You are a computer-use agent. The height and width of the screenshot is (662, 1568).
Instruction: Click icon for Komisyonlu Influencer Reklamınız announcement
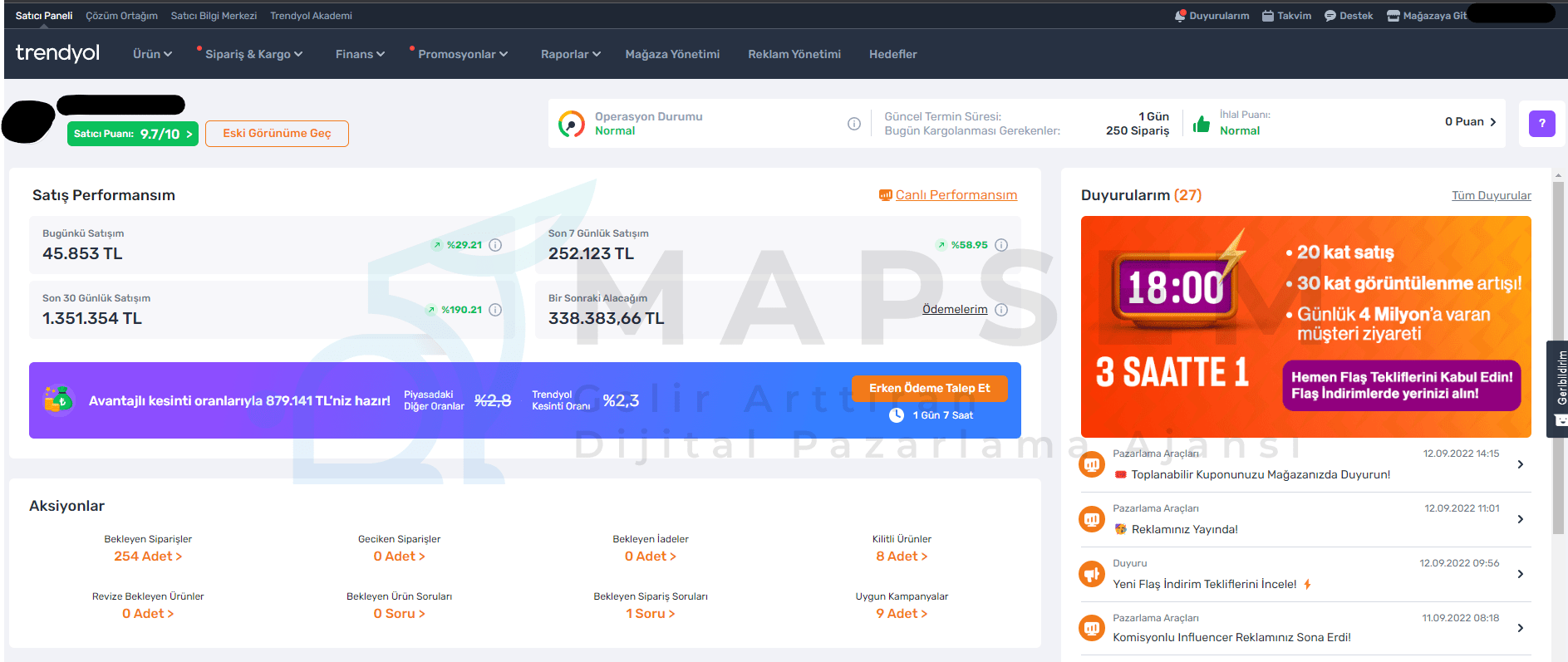click(1092, 628)
